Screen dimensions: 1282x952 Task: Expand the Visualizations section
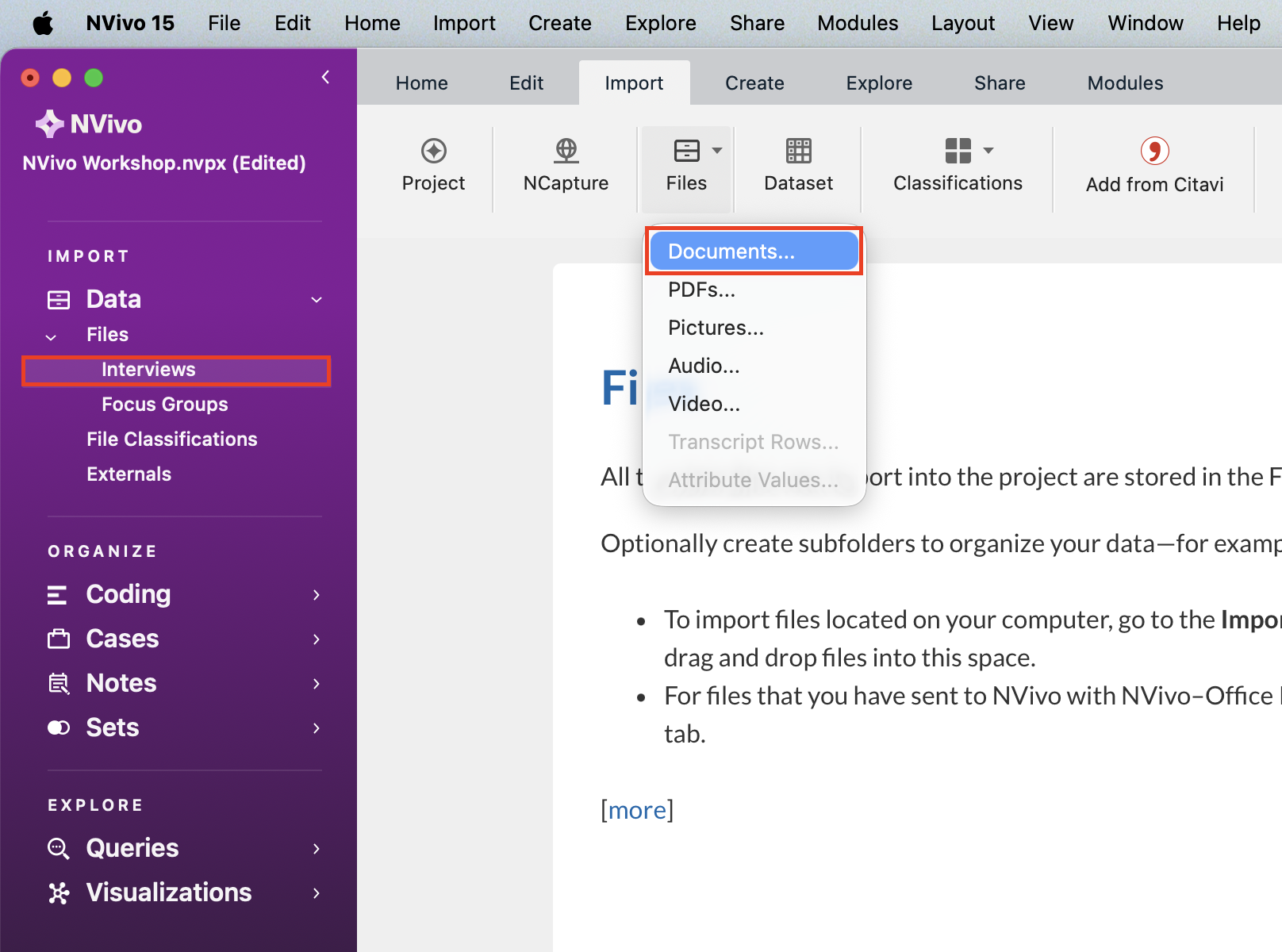[x=317, y=893]
